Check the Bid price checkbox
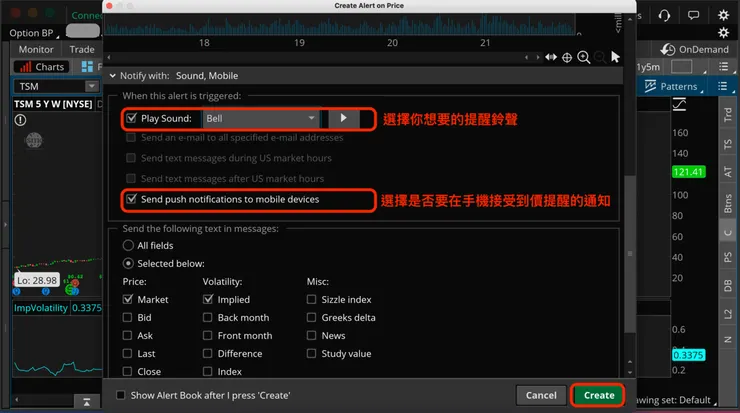Image resolution: width=740 pixels, height=413 pixels. click(127, 317)
